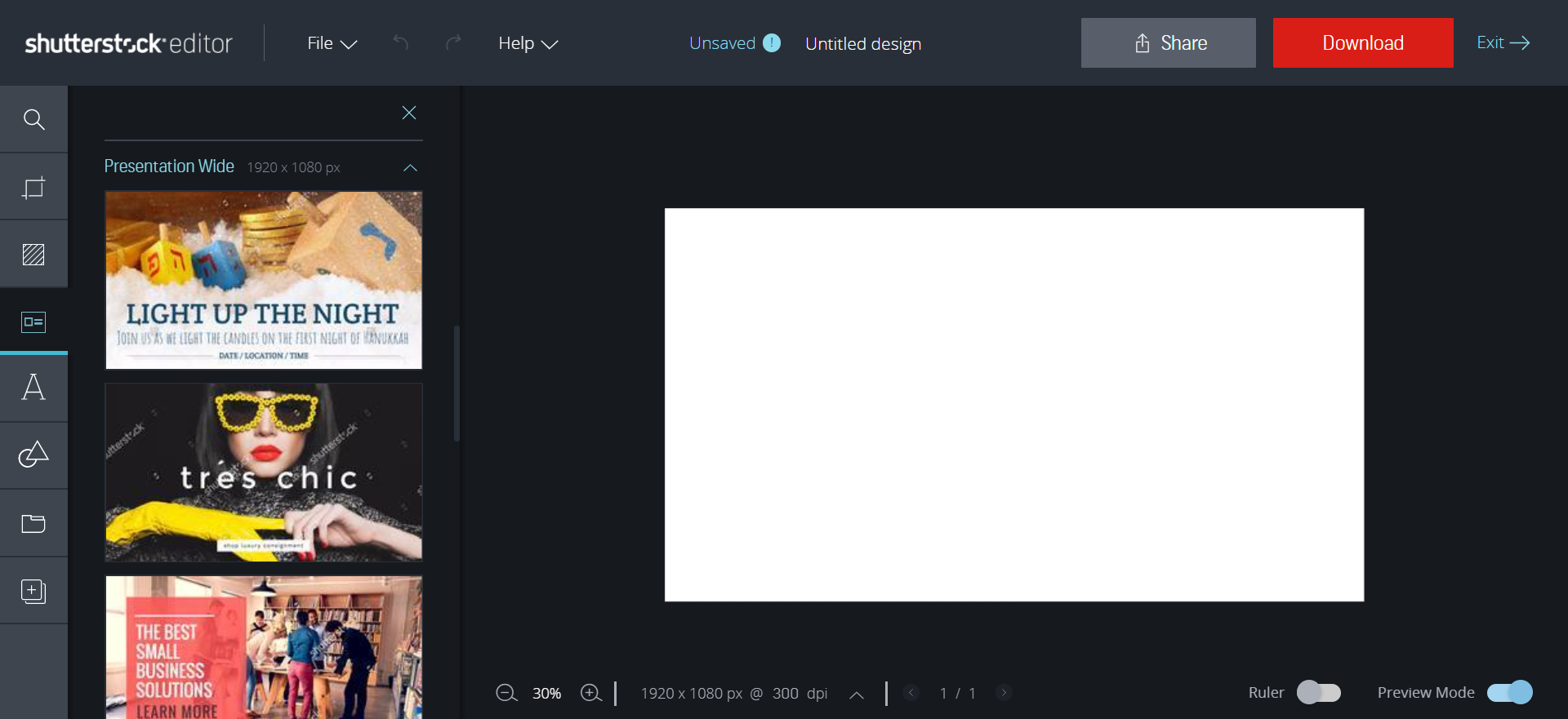1568x719 pixels.
Task: Open the search tool in sidebar
Action: pos(33,120)
